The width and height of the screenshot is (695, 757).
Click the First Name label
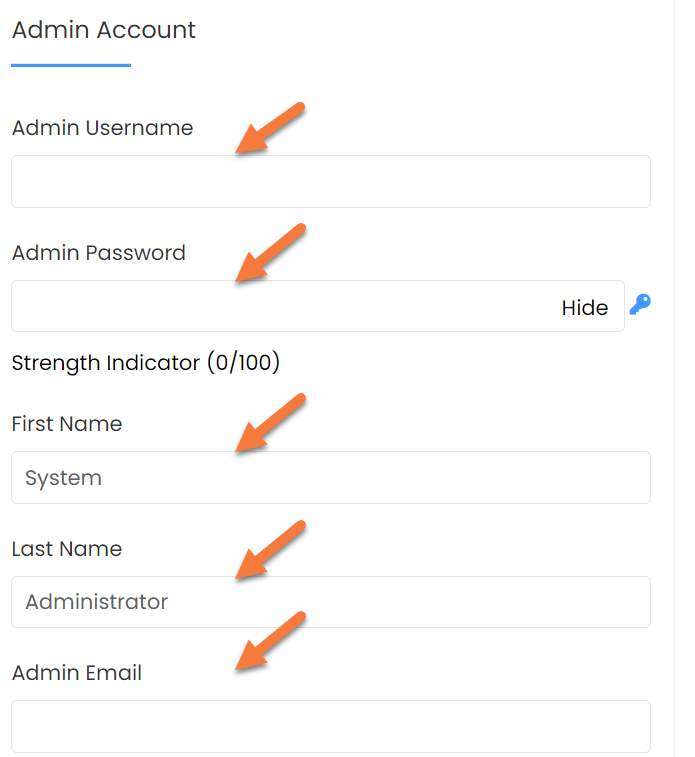coord(67,424)
